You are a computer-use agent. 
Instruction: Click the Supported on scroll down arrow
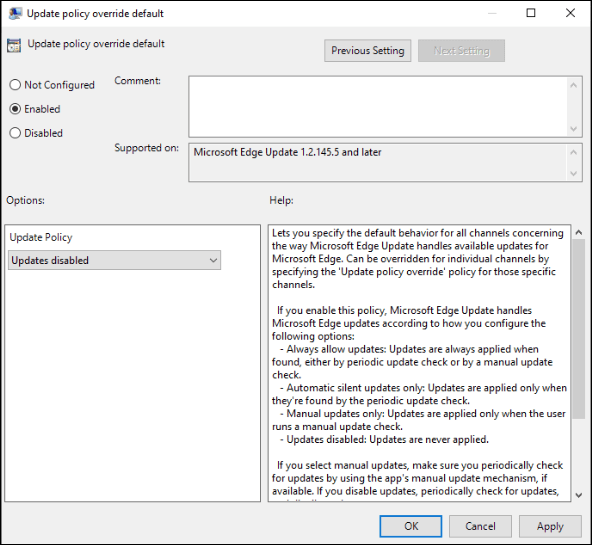pyautogui.click(x=574, y=173)
